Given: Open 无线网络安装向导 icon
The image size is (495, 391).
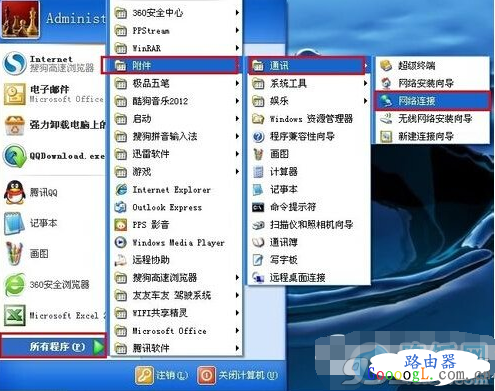Looking at the screenshot, I should [x=386, y=118].
